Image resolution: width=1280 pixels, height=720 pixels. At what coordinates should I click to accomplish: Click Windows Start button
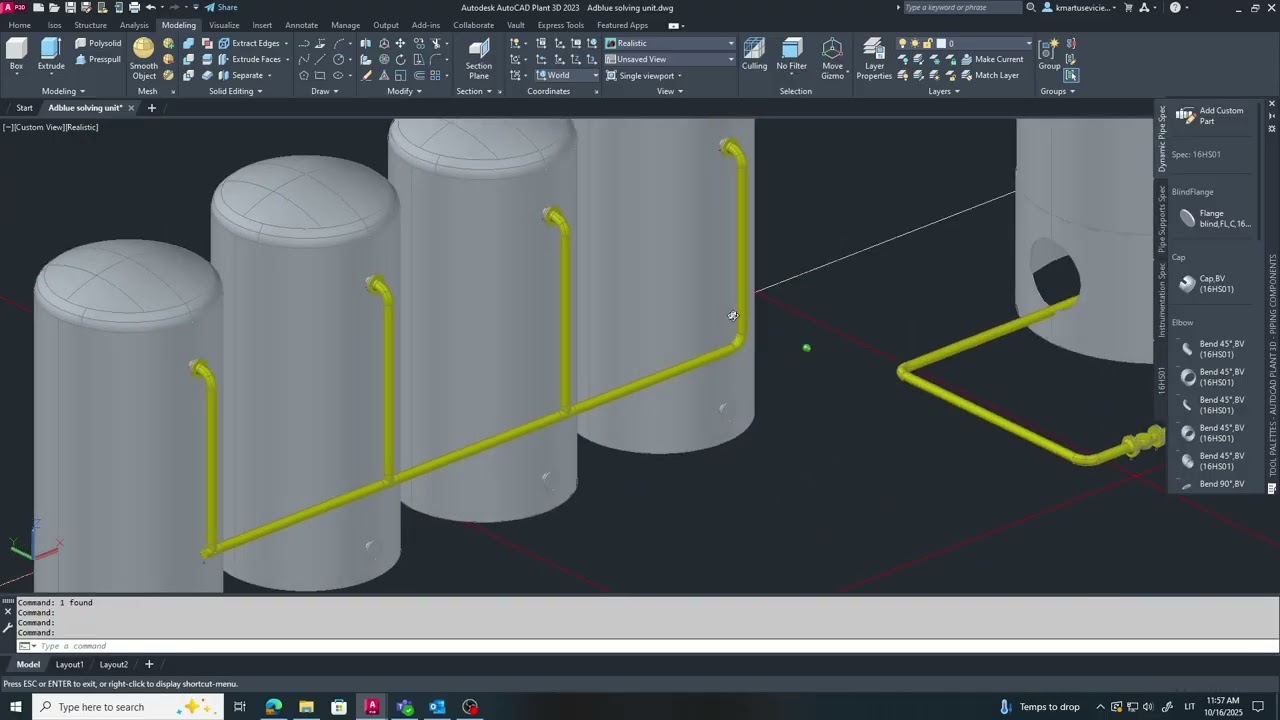coord(16,707)
